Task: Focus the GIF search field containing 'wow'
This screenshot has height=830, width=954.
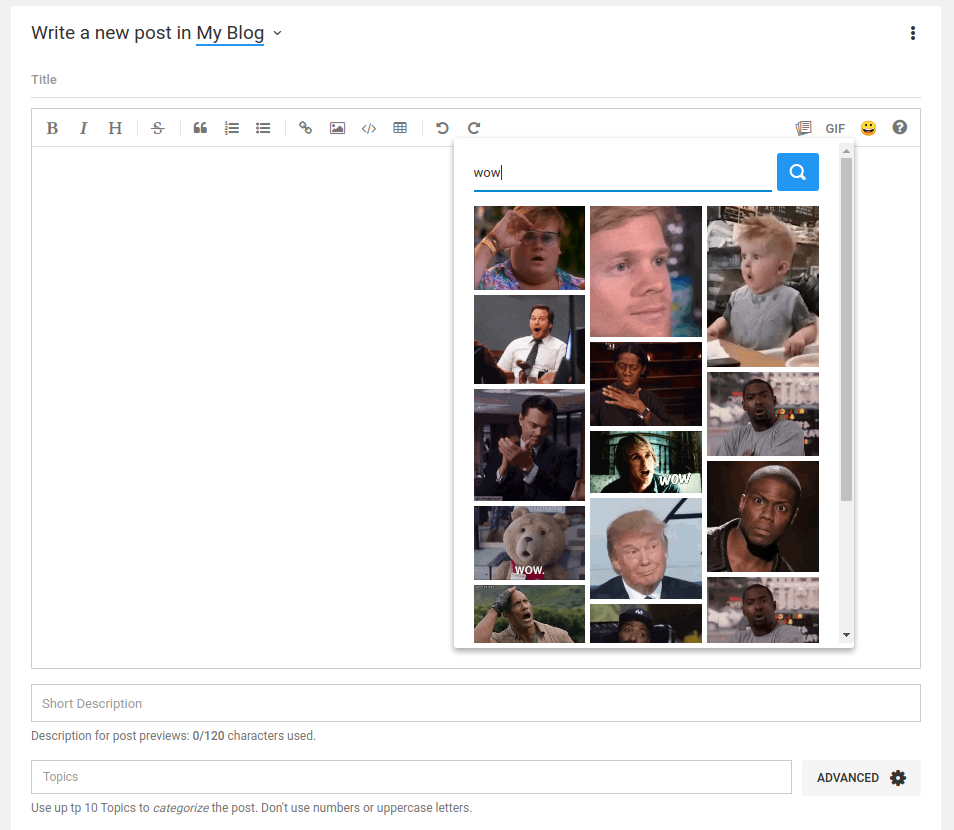Action: click(622, 173)
